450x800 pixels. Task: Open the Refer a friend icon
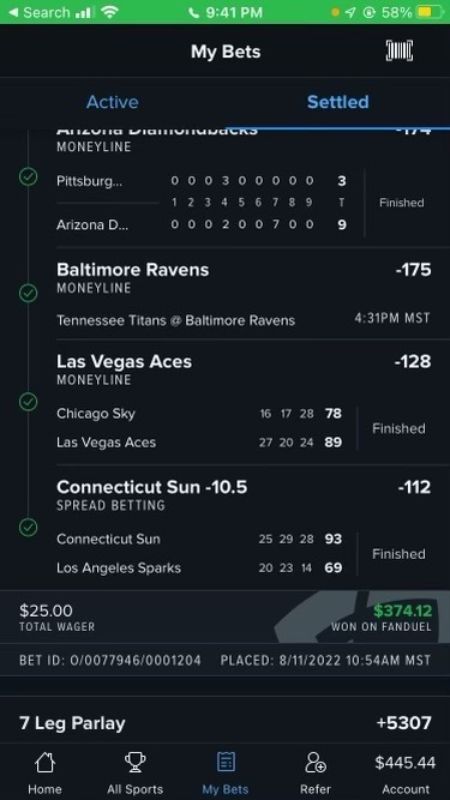coord(316,763)
